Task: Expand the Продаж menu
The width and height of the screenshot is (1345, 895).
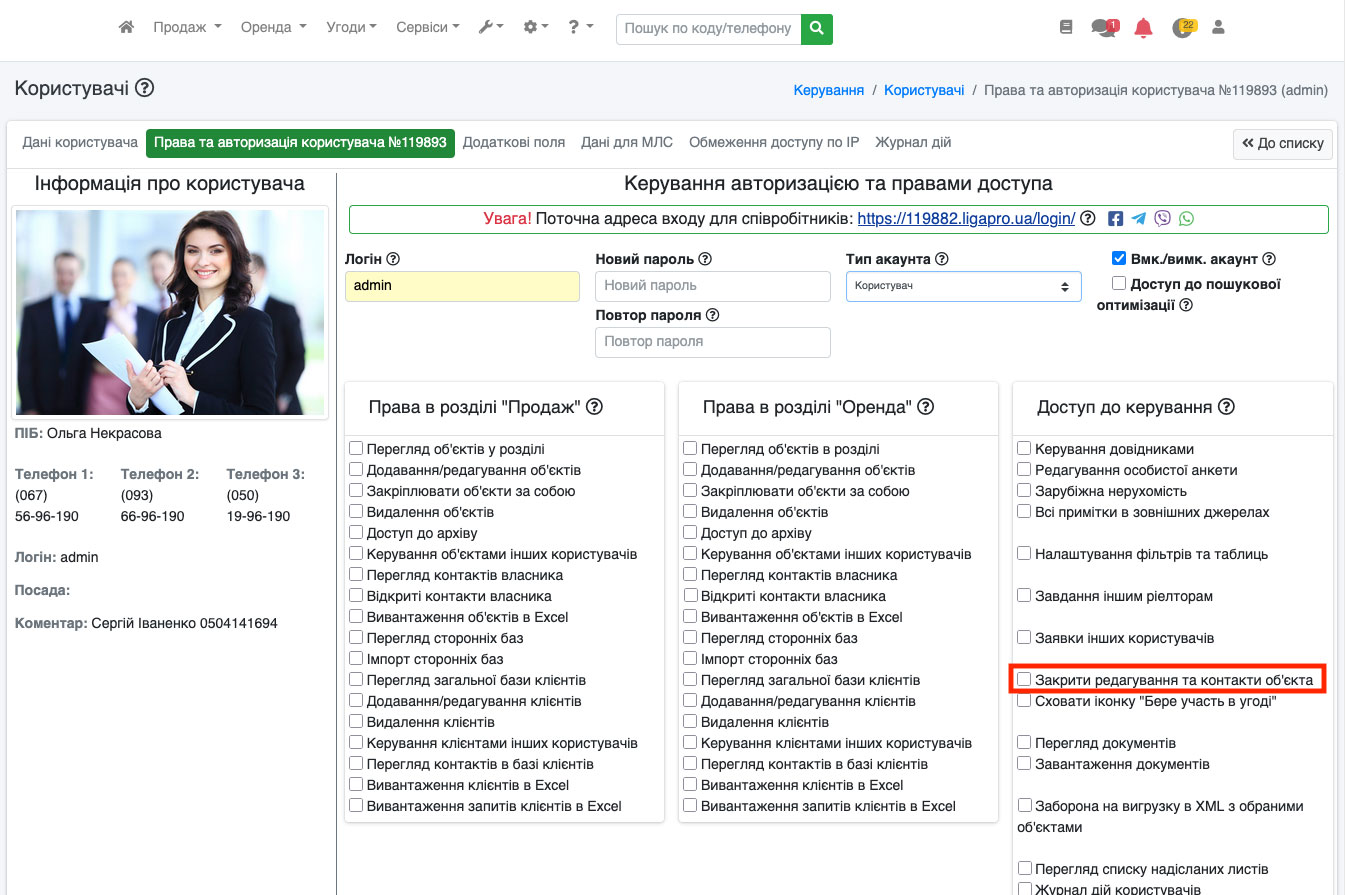Action: 187,28
